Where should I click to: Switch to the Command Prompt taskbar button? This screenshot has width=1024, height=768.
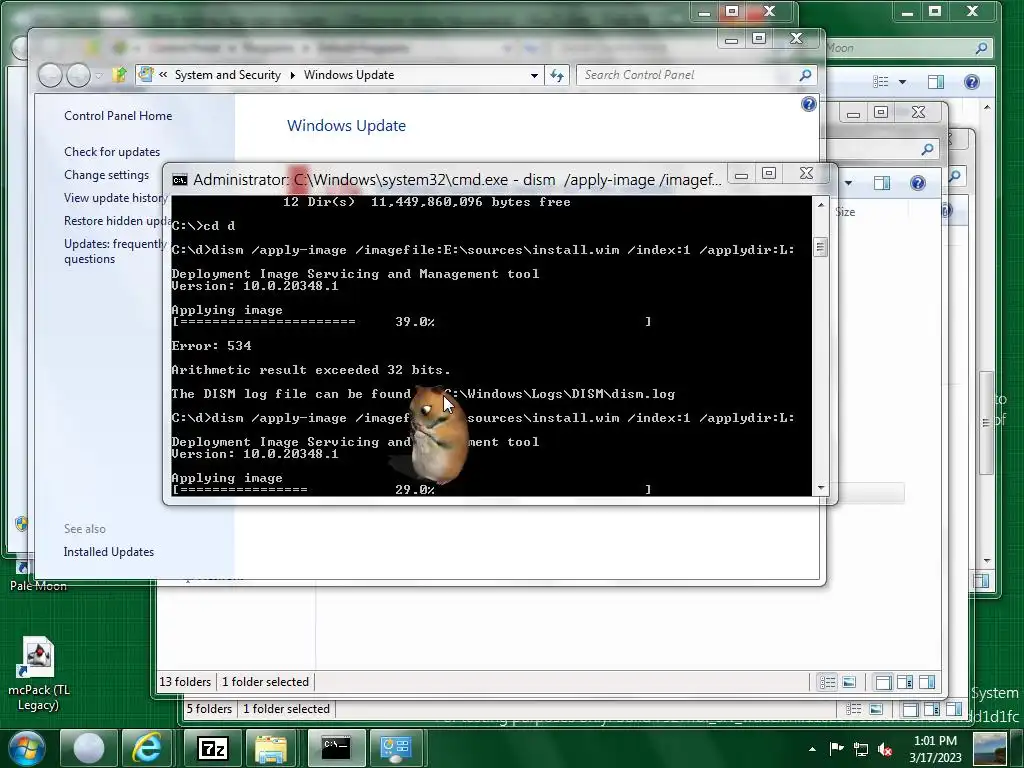[x=336, y=748]
